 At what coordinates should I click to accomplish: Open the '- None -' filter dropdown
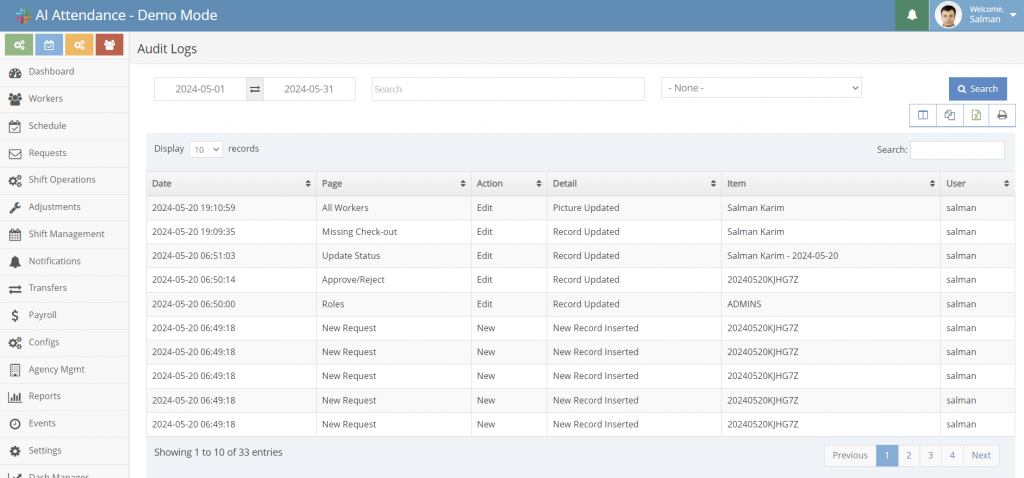click(x=761, y=88)
